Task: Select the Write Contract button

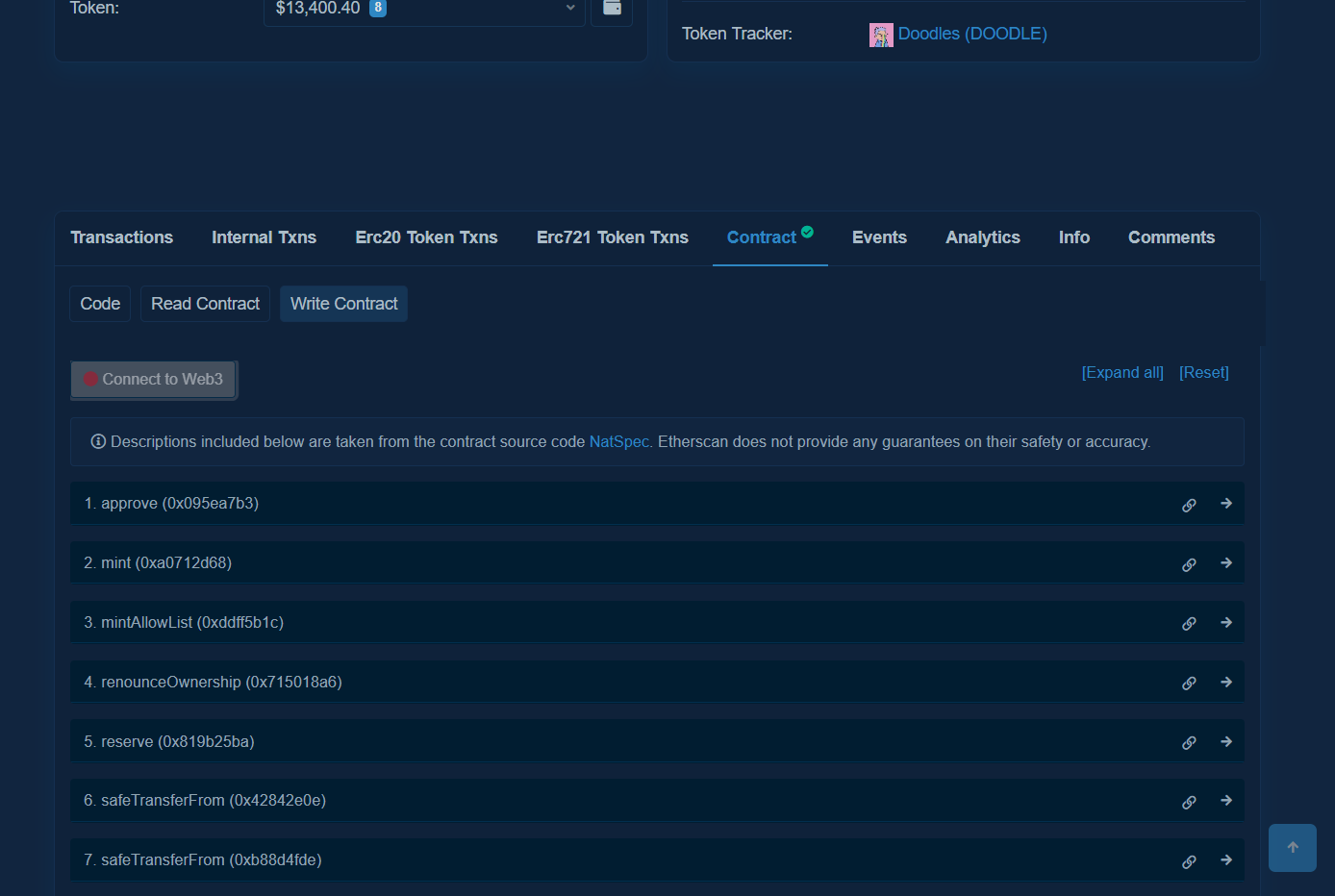Action: pyautogui.click(x=343, y=304)
